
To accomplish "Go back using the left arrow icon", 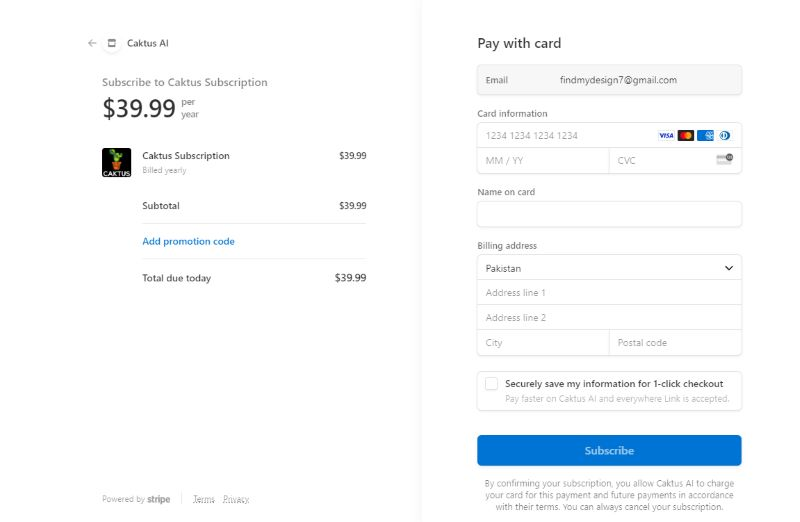I will (92, 43).
